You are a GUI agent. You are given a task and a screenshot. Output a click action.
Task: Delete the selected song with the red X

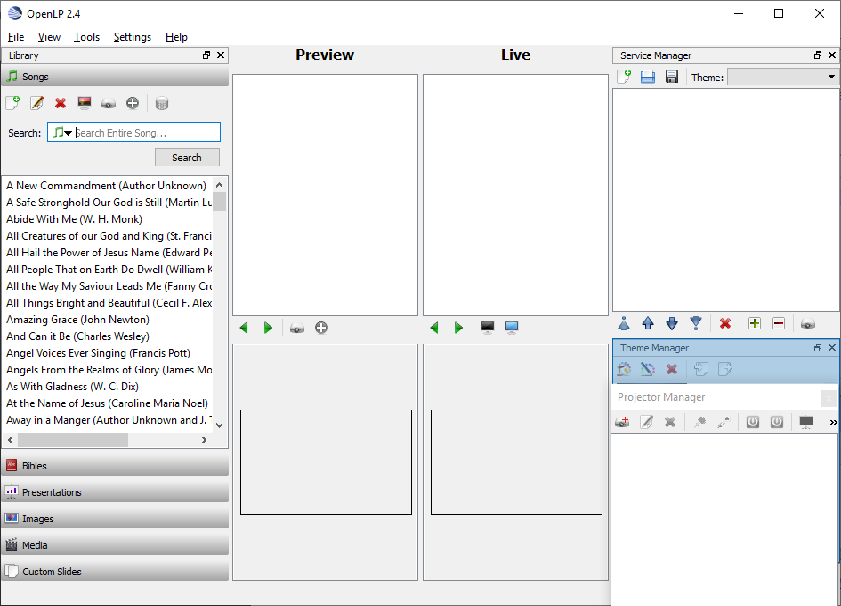point(60,103)
